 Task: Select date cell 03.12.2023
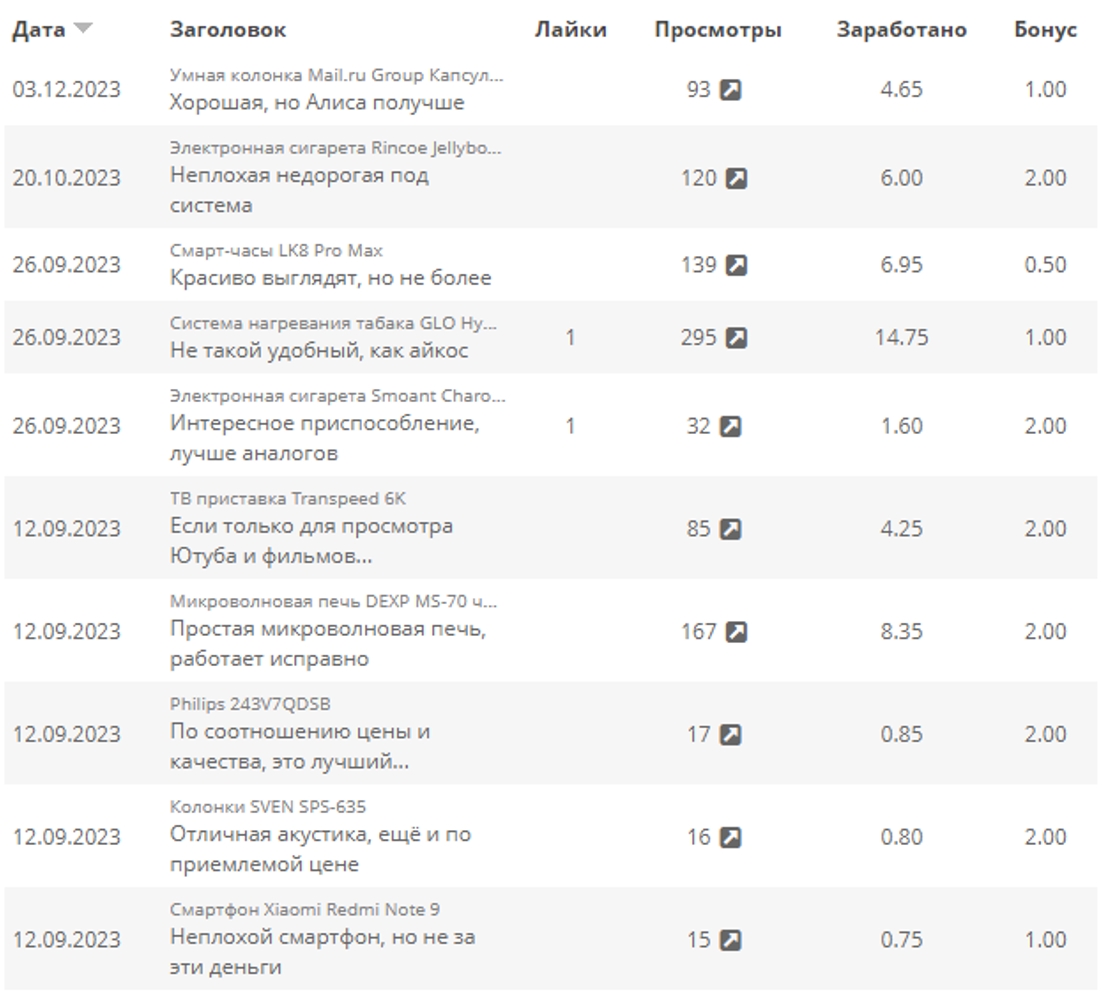click(x=67, y=90)
